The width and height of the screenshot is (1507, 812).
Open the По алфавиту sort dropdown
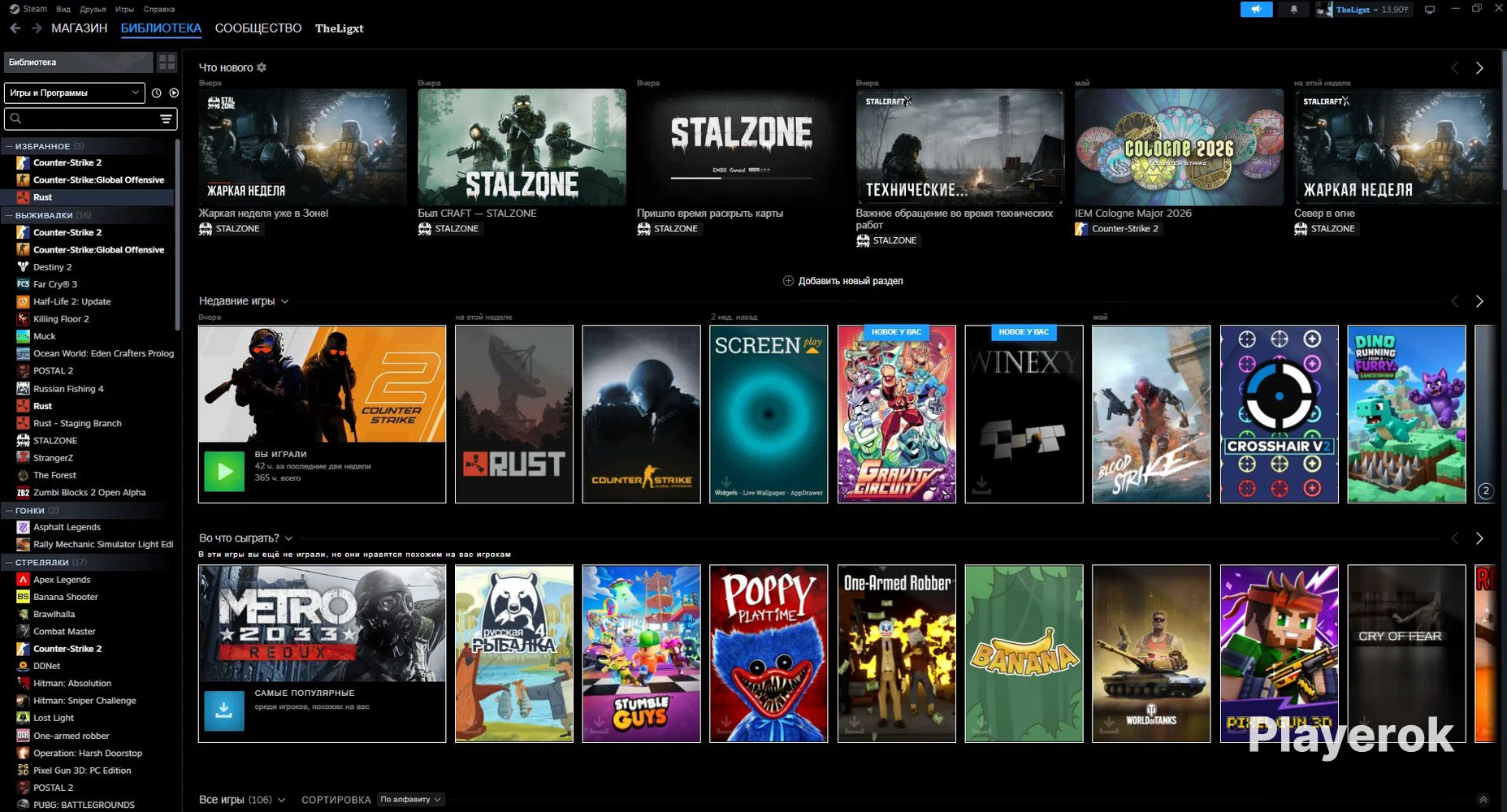coord(411,800)
